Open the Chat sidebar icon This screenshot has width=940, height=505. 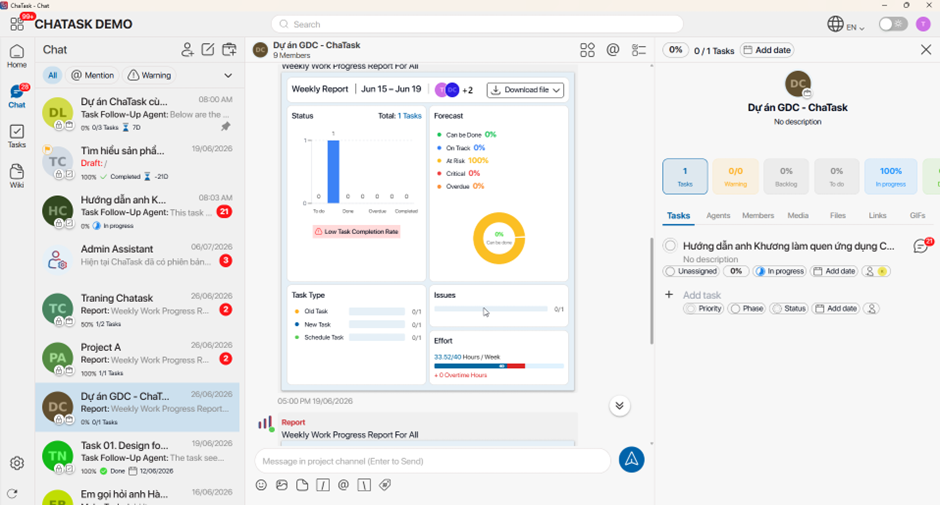(x=17, y=96)
